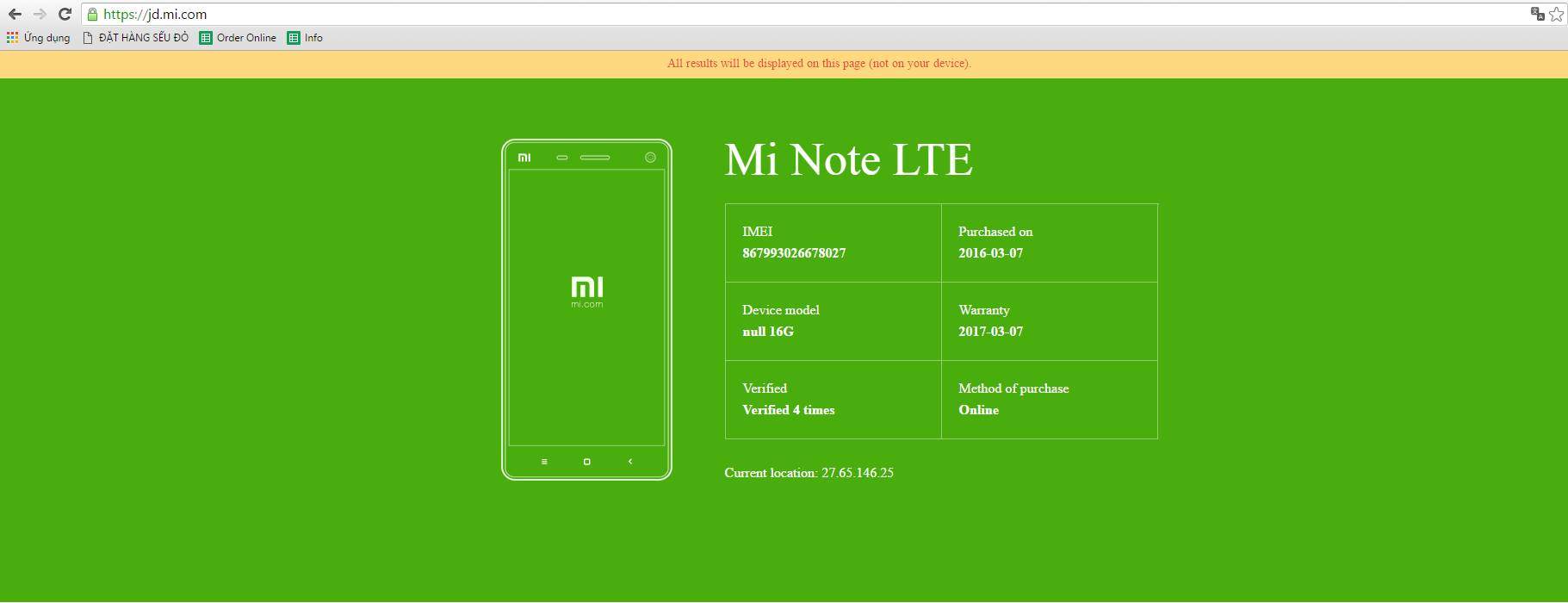Click the Current location IP address
The image size is (1568, 603).
point(857,473)
